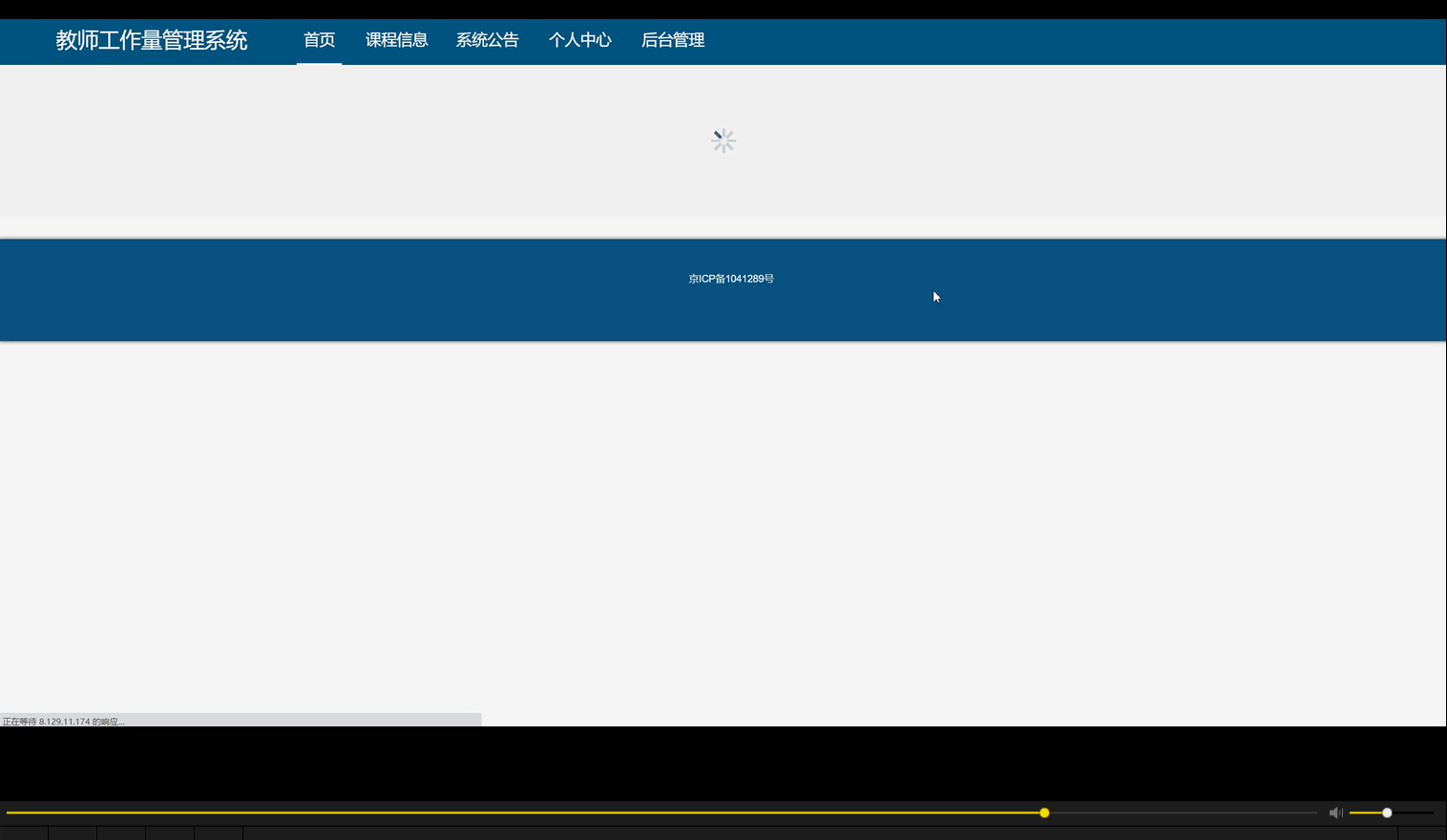Screen dimensions: 1447x840
Task: Open 个人中心 page
Action: pos(579,40)
